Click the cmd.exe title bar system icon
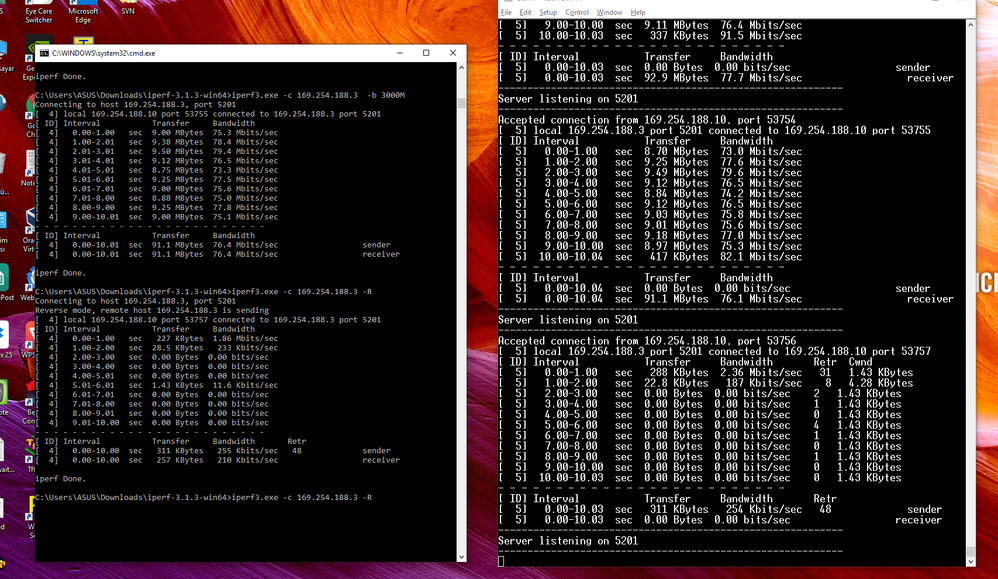 [x=44, y=53]
